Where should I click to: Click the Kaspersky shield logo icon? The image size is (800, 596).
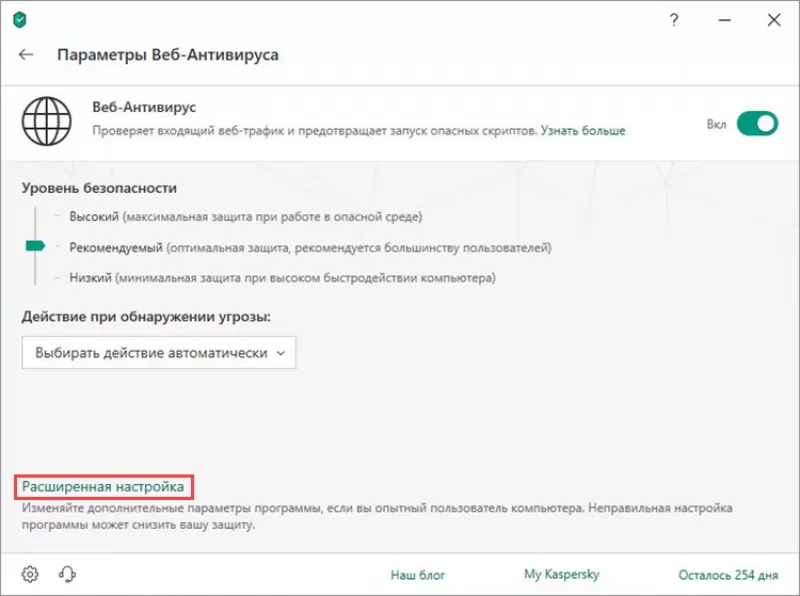(x=19, y=18)
